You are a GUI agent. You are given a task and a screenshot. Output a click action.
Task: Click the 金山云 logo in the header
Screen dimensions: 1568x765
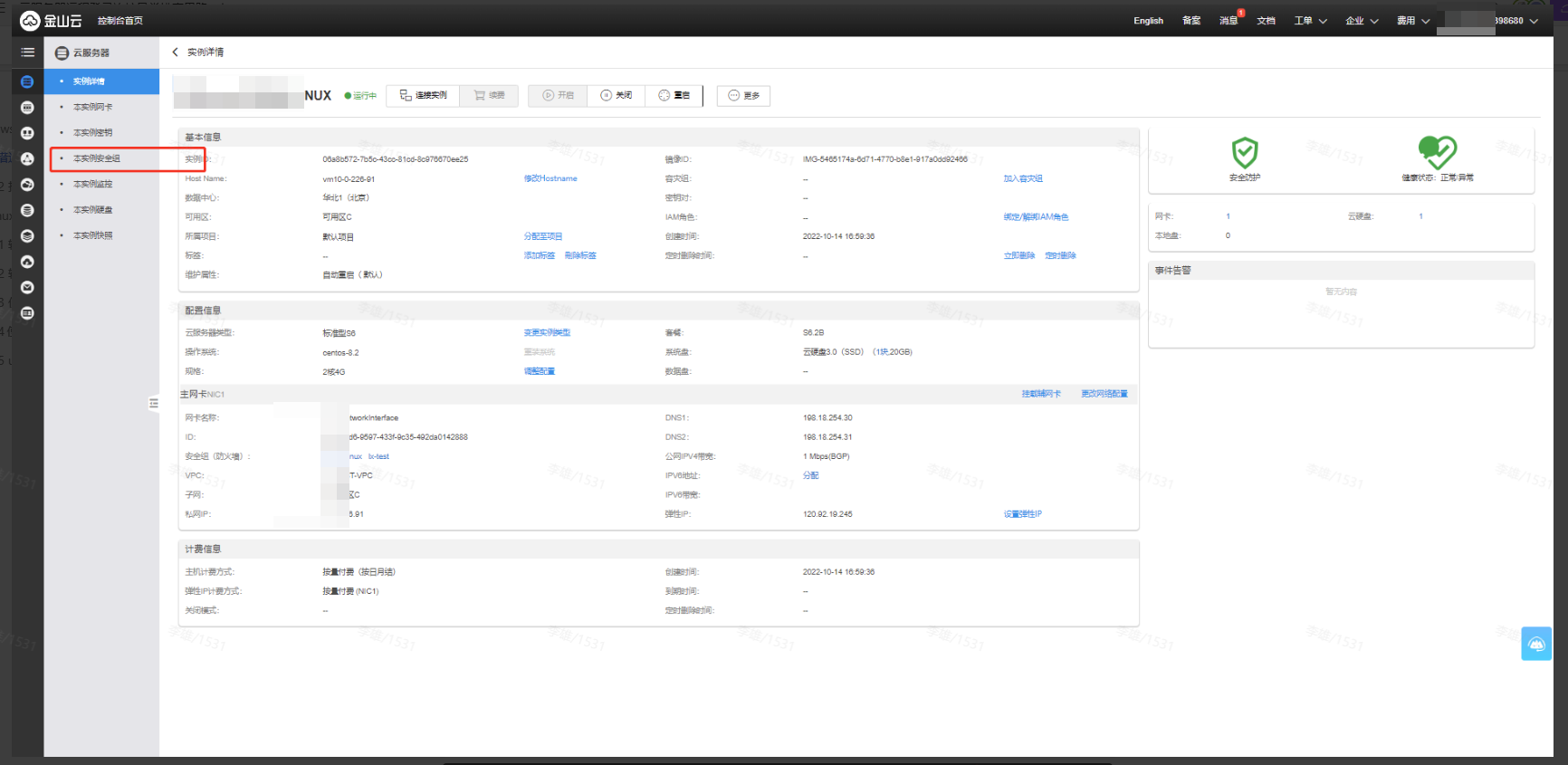pos(51,20)
